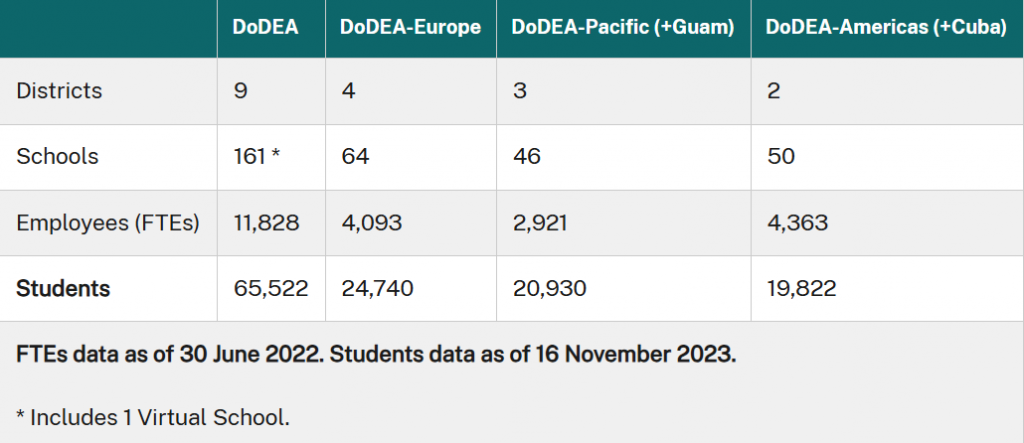Click the 20,930 Pacific students cell

click(548, 289)
